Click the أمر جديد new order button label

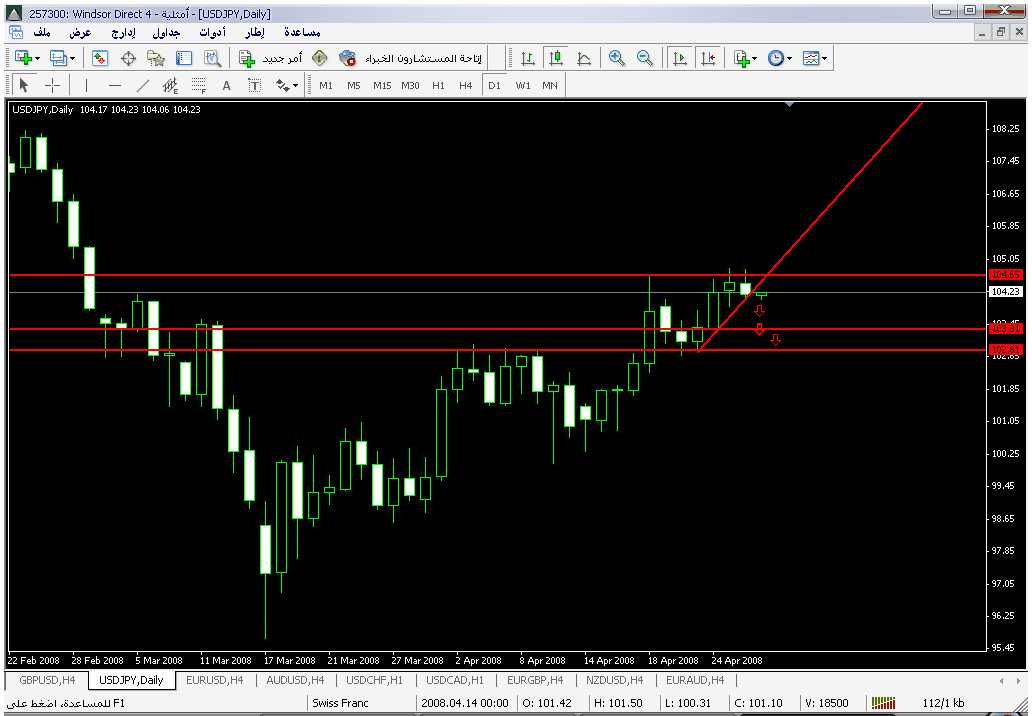tap(282, 59)
